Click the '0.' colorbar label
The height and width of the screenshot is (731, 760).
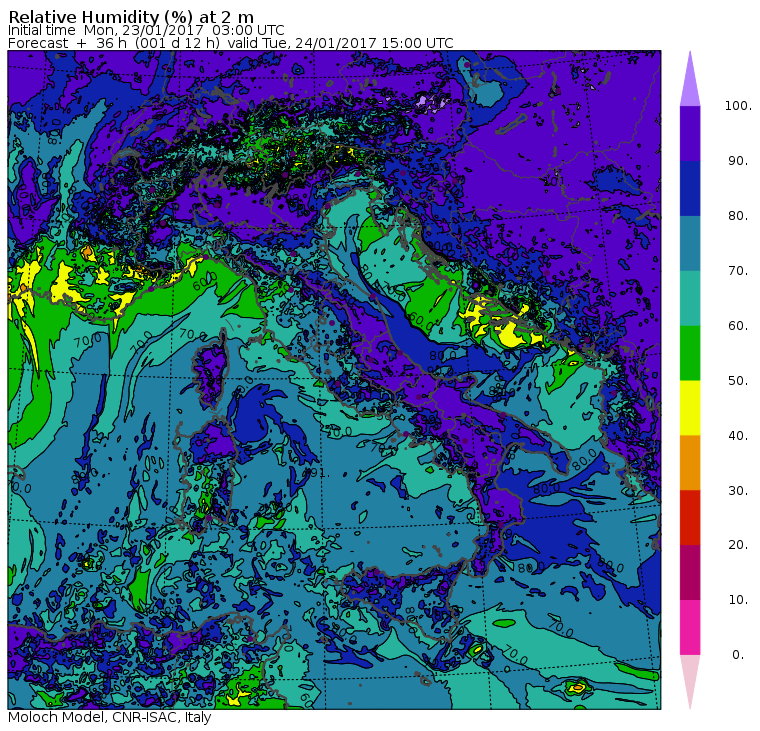coord(738,655)
